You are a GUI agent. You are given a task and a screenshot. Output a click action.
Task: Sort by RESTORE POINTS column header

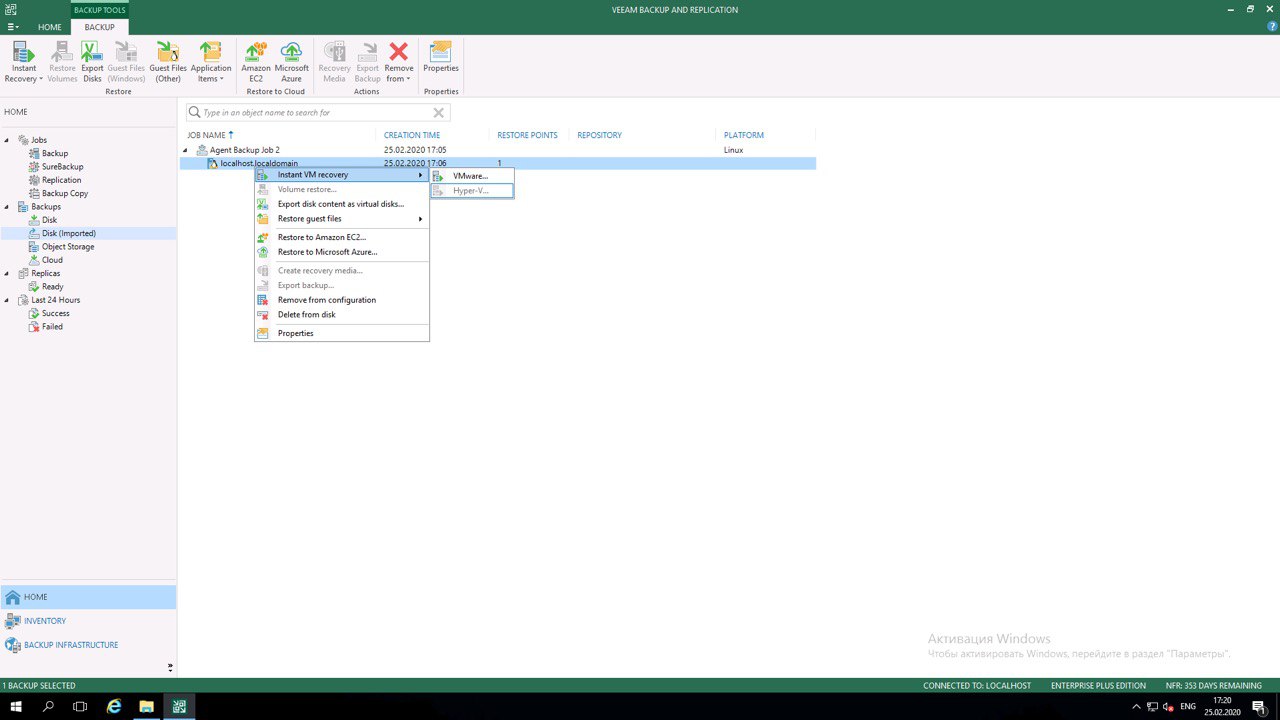pyautogui.click(x=527, y=135)
